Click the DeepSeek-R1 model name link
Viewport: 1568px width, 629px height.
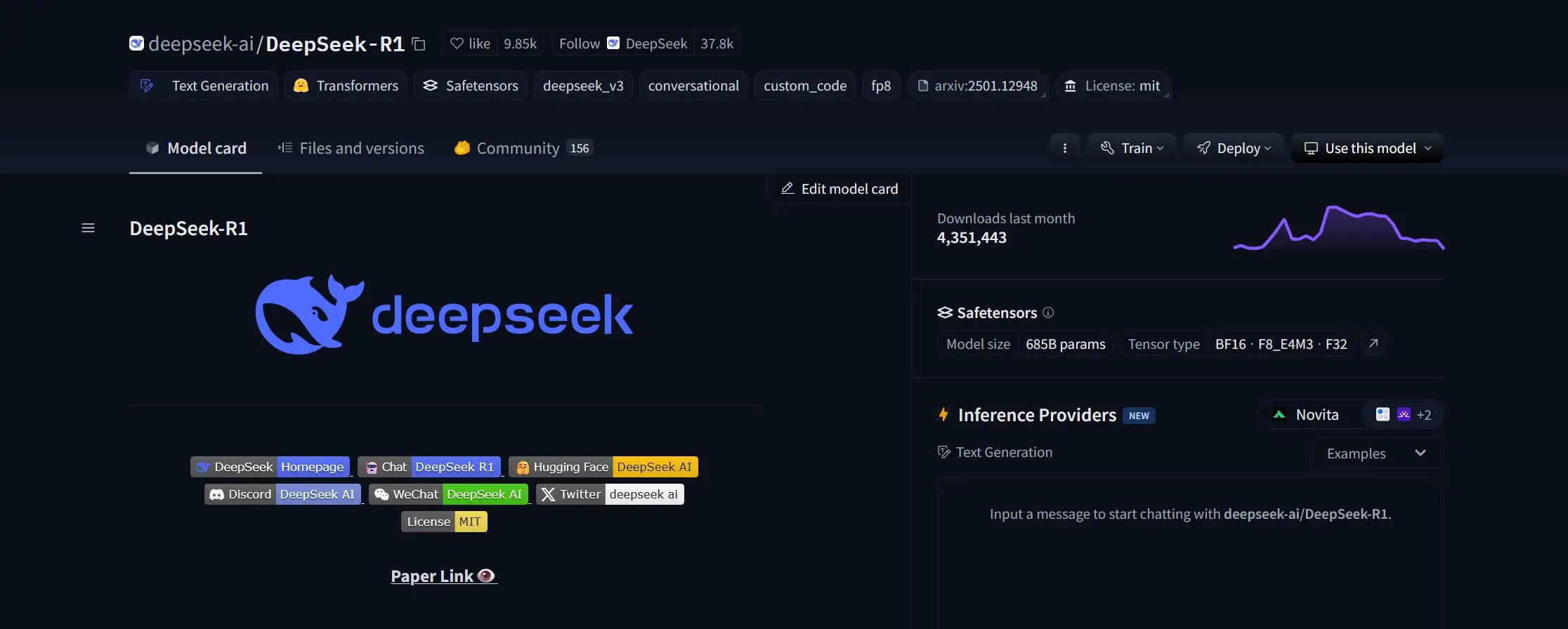coord(335,44)
